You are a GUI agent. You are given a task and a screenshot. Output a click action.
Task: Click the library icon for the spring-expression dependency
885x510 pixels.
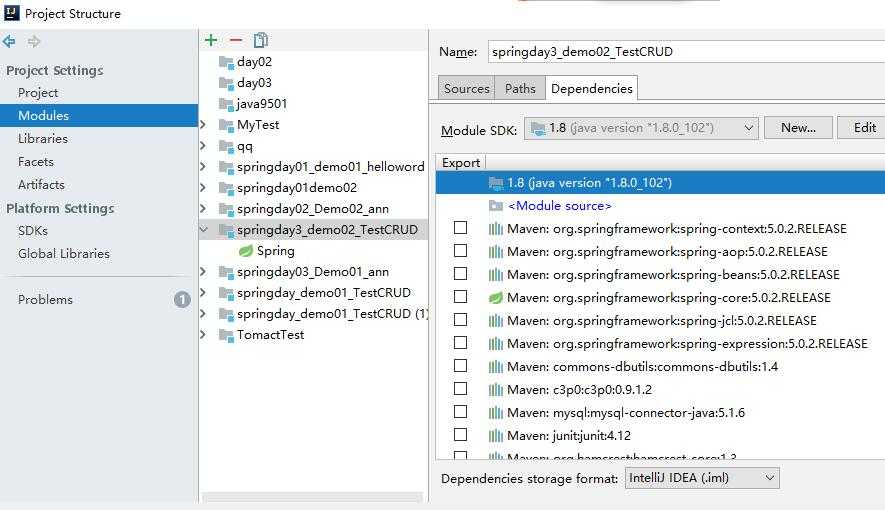(496, 344)
